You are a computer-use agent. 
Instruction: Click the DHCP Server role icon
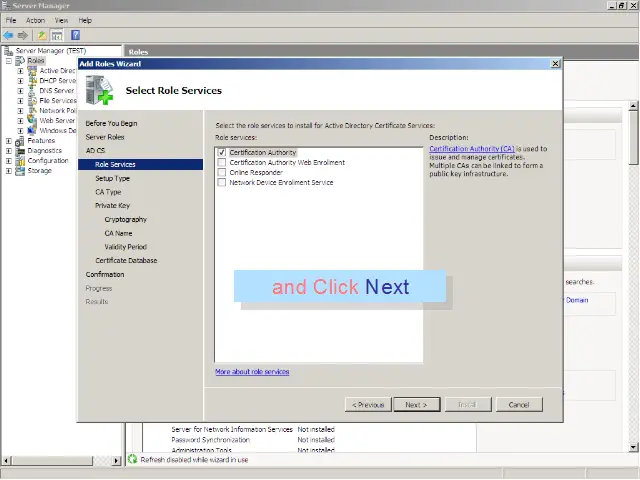point(32,81)
